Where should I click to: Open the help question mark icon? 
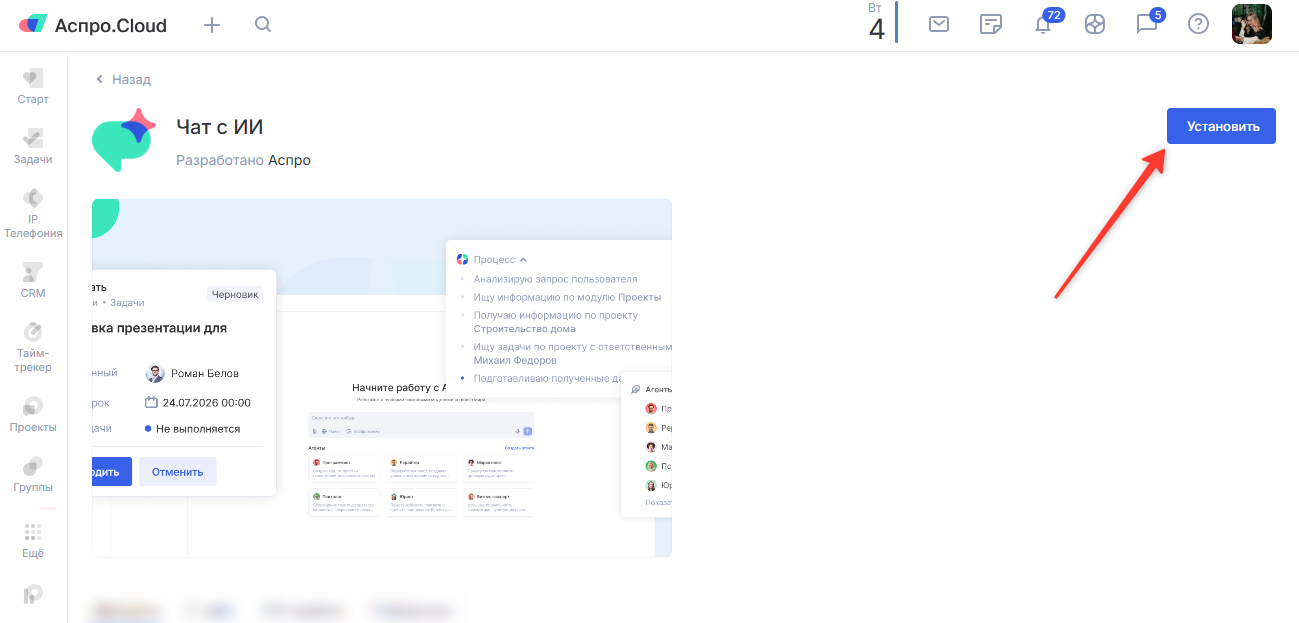pyautogui.click(x=1198, y=24)
